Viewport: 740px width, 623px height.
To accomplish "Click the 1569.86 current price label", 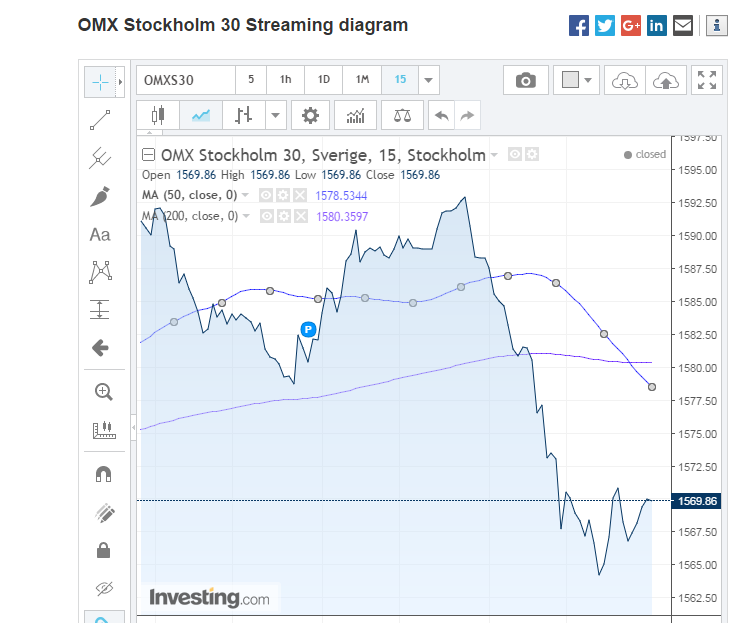I will [x=697, y=501].
